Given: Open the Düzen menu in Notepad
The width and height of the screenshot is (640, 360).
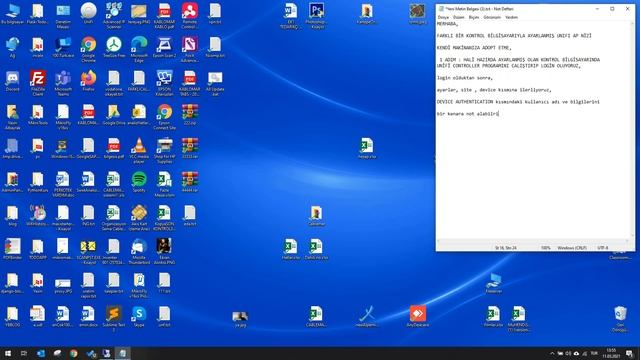Looking at the screenshot, I should 459,17.
